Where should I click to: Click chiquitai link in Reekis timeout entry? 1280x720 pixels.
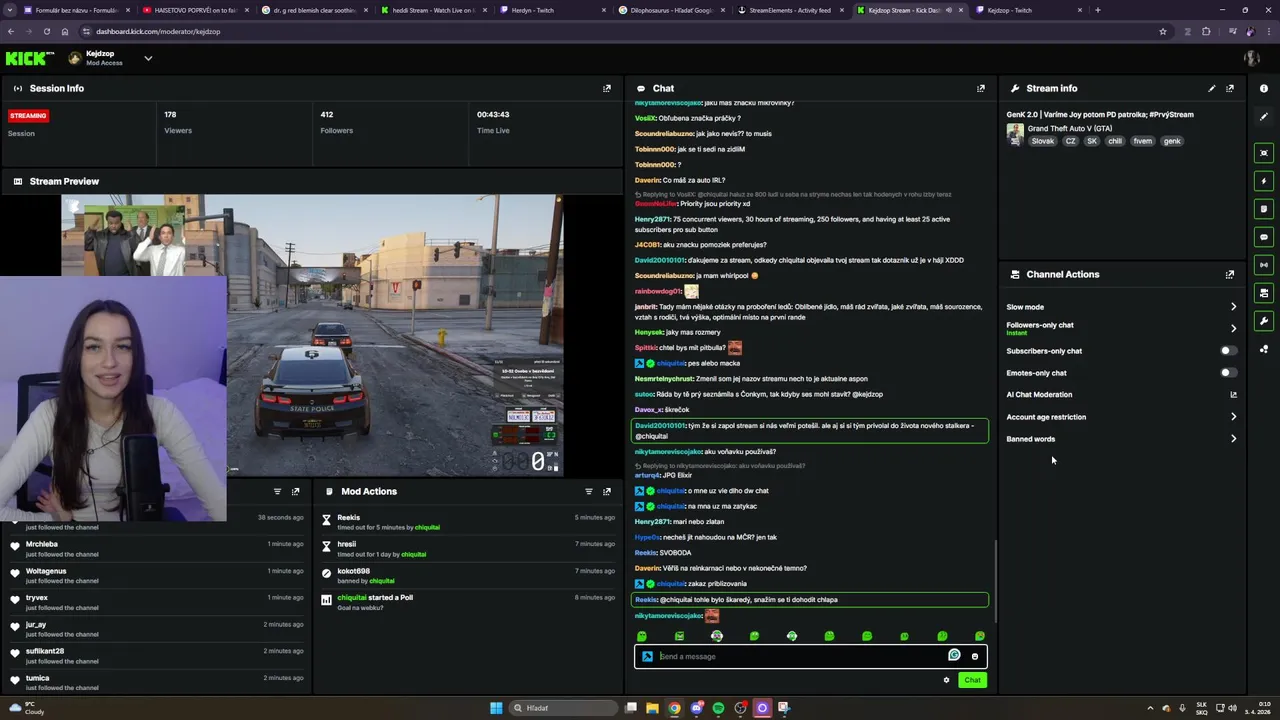pyautogui.click(x=427, y=527)
